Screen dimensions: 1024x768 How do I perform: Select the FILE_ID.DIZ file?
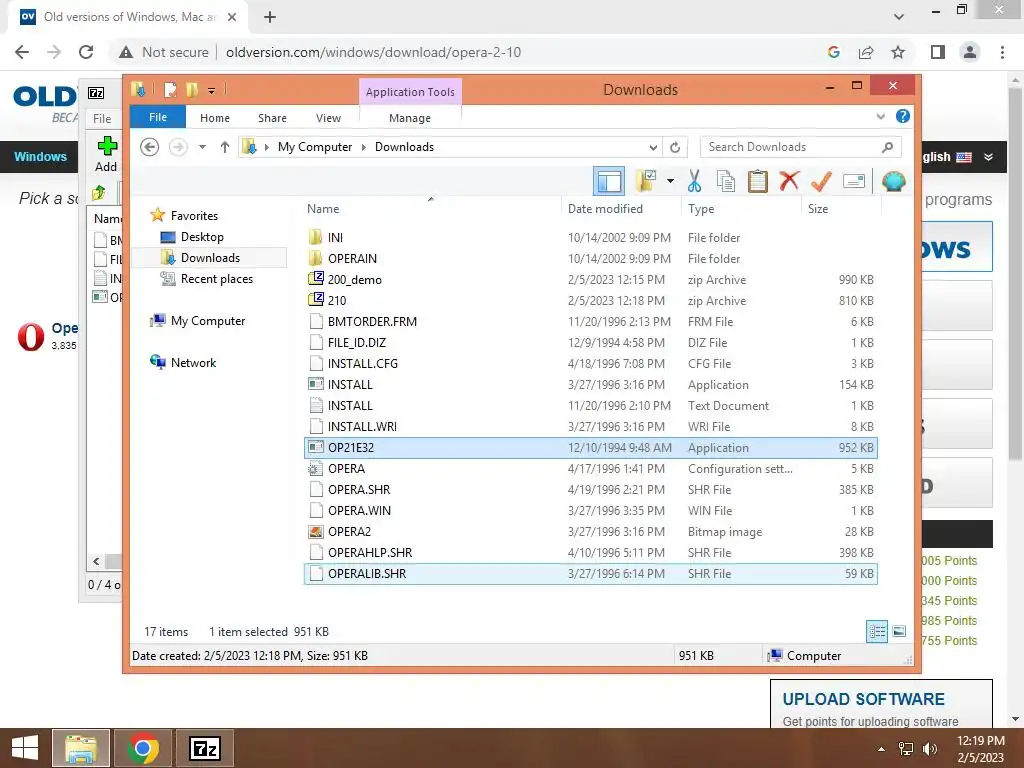pyautogui.click(x=590, y=343)
